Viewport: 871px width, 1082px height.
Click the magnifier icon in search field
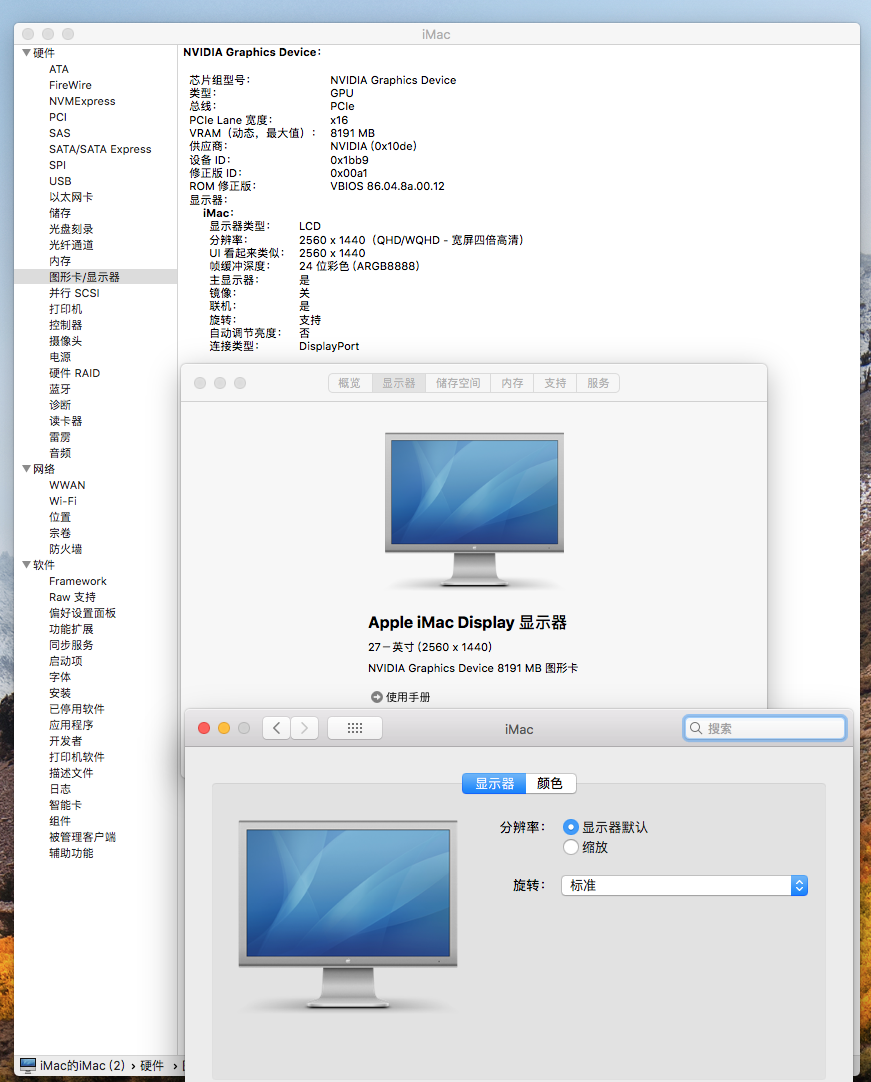tap(696, 728)
